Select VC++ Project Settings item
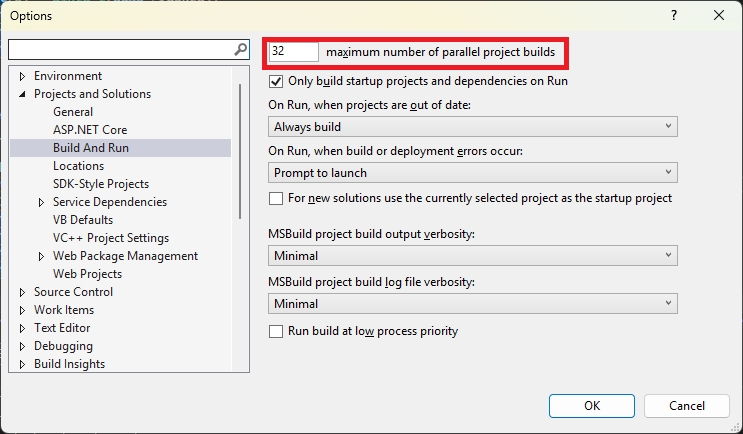This screenshot has height=434, width=743. (111, 238)
